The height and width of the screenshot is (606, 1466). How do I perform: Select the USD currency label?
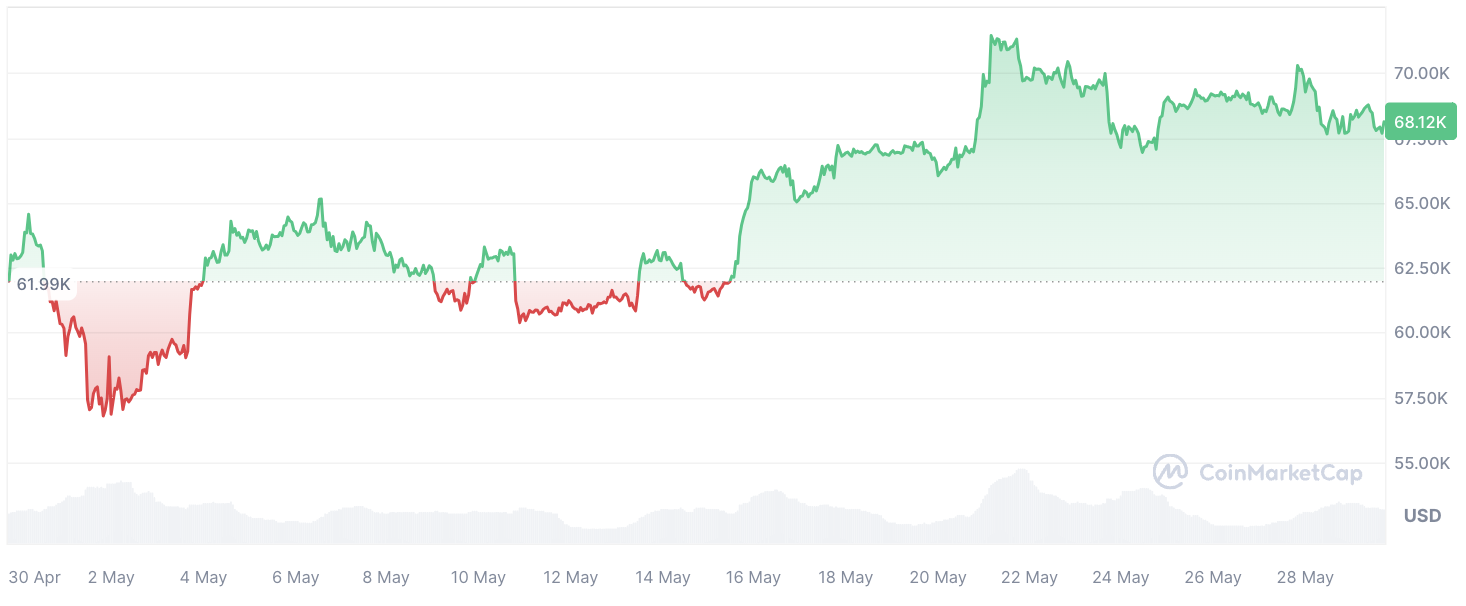tap(1422, 516)
